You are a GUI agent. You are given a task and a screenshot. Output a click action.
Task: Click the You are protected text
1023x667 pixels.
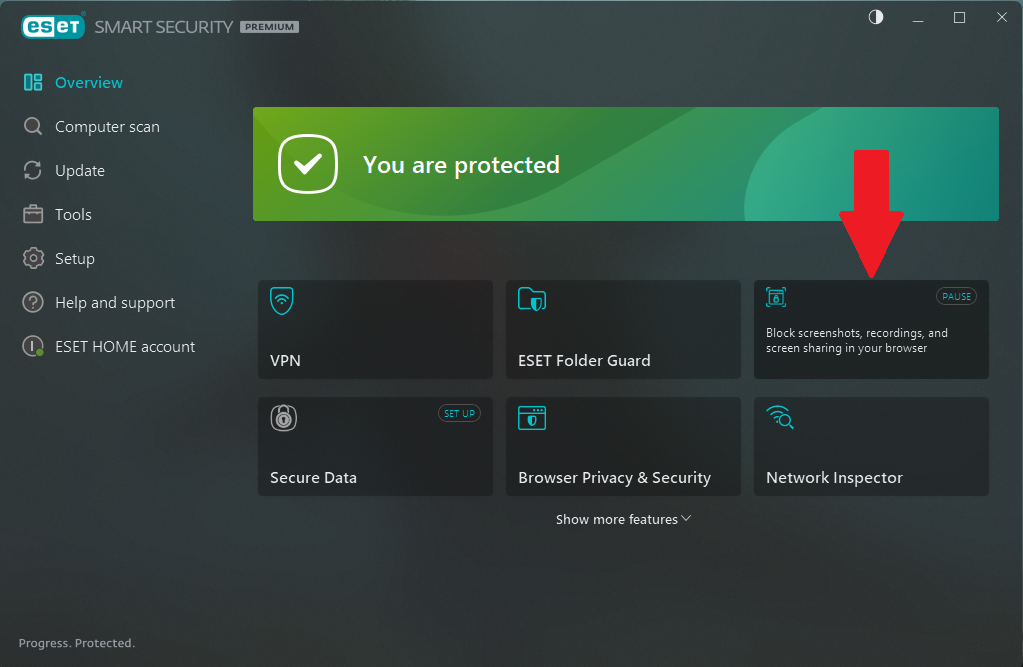[461, 164]
